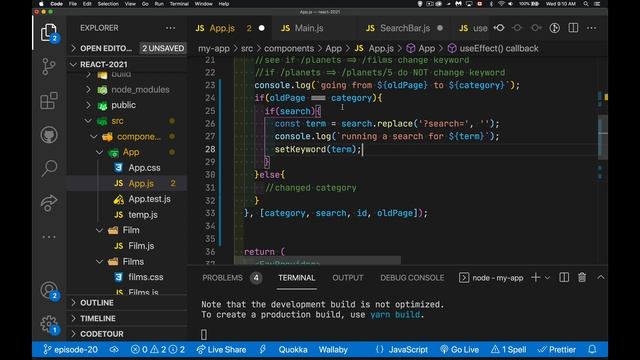Screen dimensions: 640x360
Task: Add a new terminal
Action: point(536,278)
